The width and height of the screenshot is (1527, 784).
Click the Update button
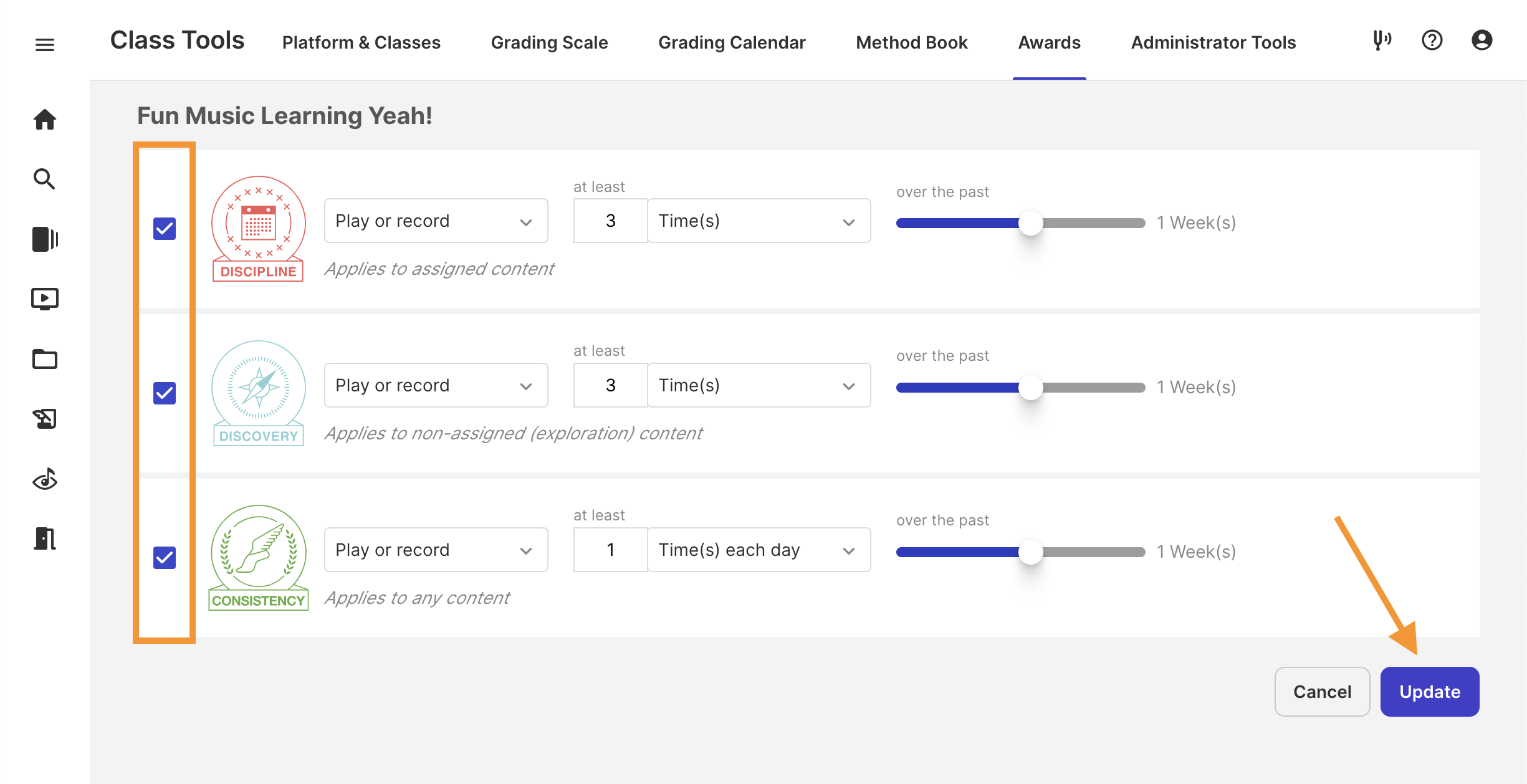1430,692
